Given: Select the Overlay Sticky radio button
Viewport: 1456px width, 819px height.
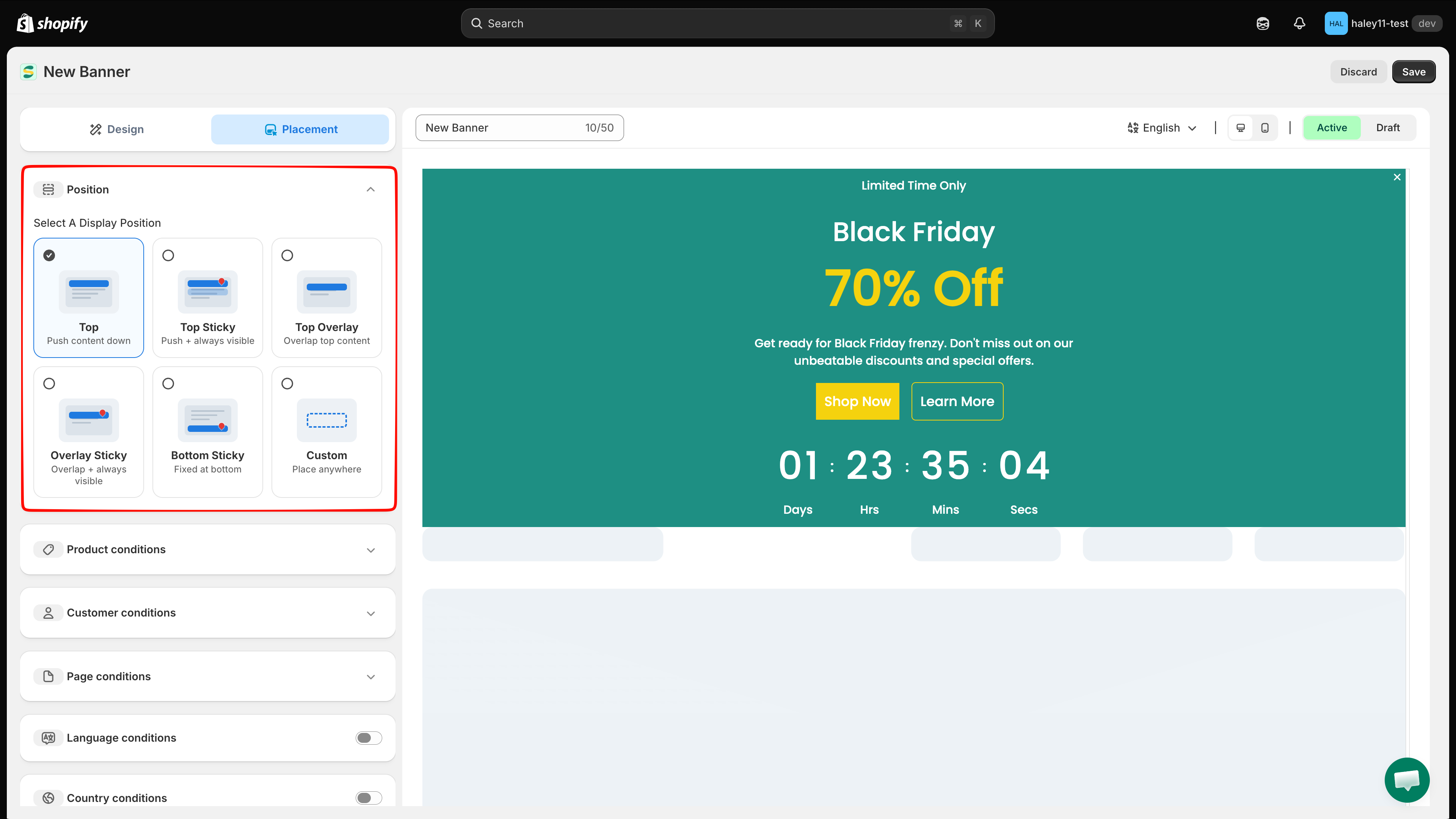Looking at the screenshot, I should click(49, 384).
